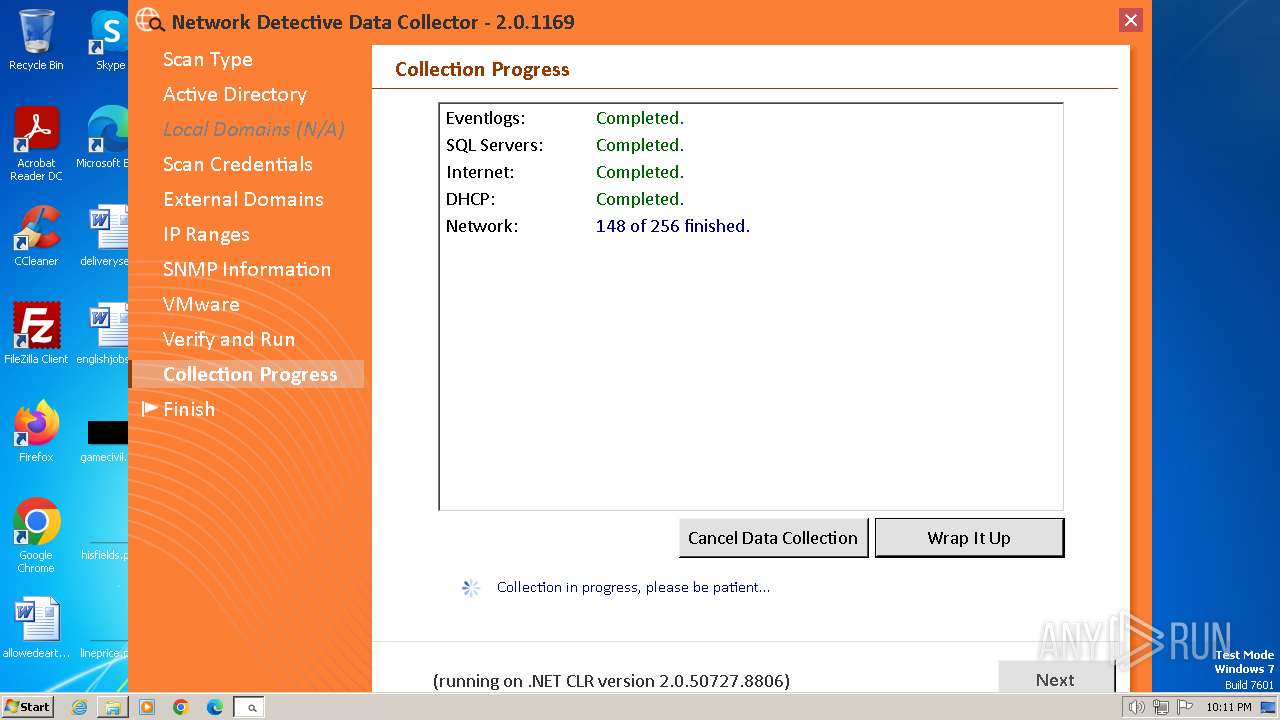The width and height of the screenshot is (1280, 720).
Task: Open the Start menu
Action: click(x=27, y=707)
